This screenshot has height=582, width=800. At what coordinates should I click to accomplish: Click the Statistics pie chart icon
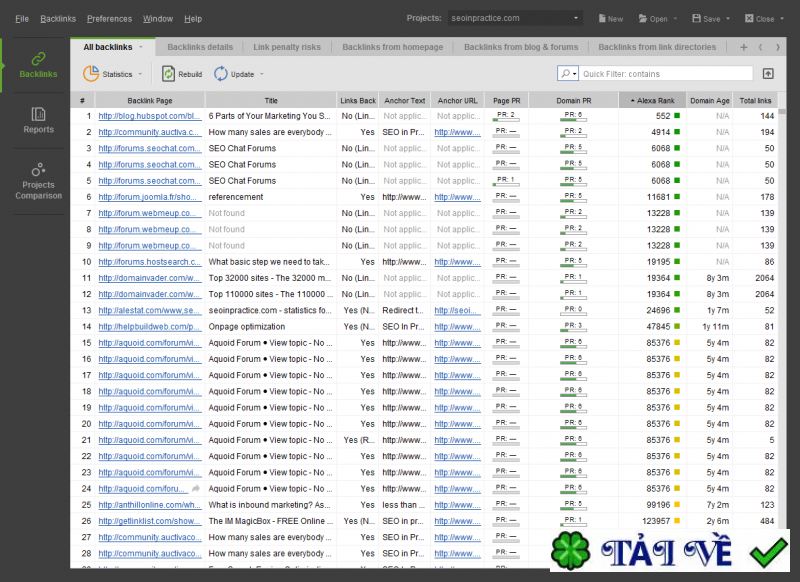pos(90,74)
